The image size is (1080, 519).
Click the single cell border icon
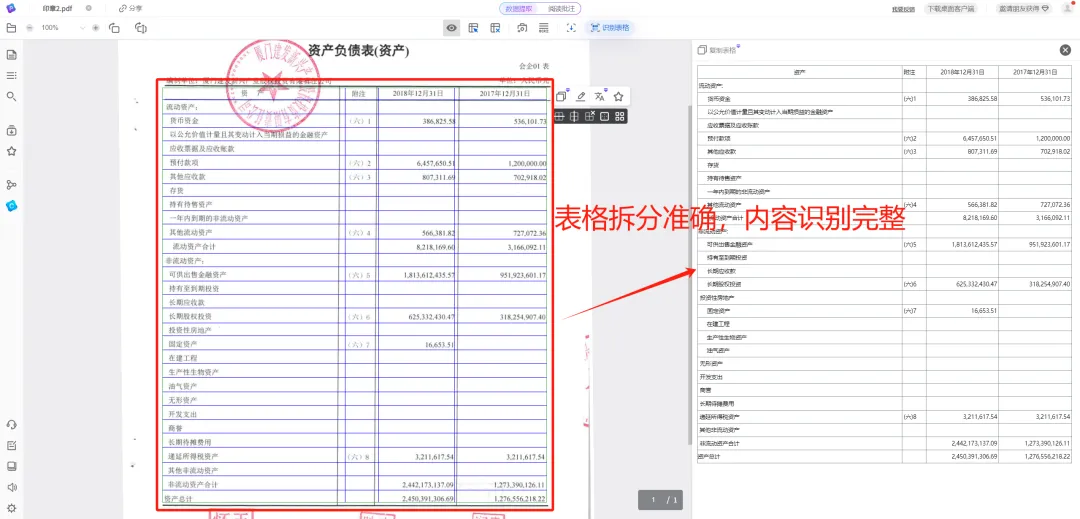605,116
